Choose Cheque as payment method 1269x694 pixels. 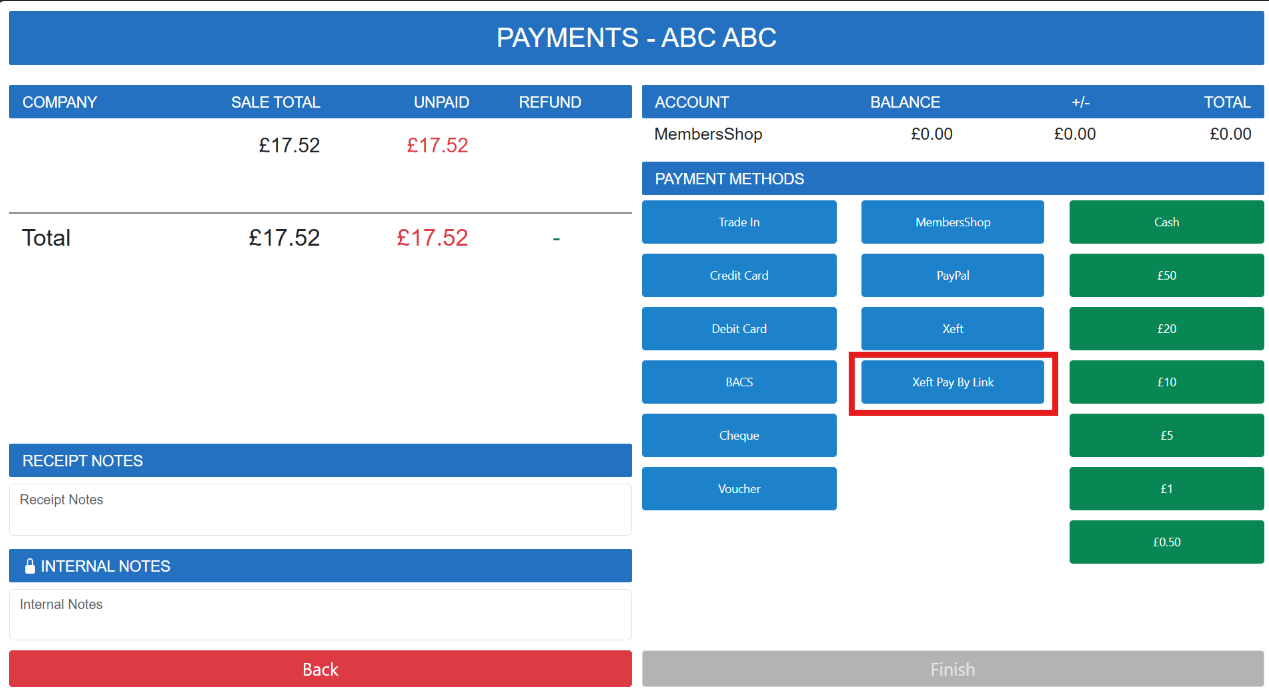pos(739,435)
